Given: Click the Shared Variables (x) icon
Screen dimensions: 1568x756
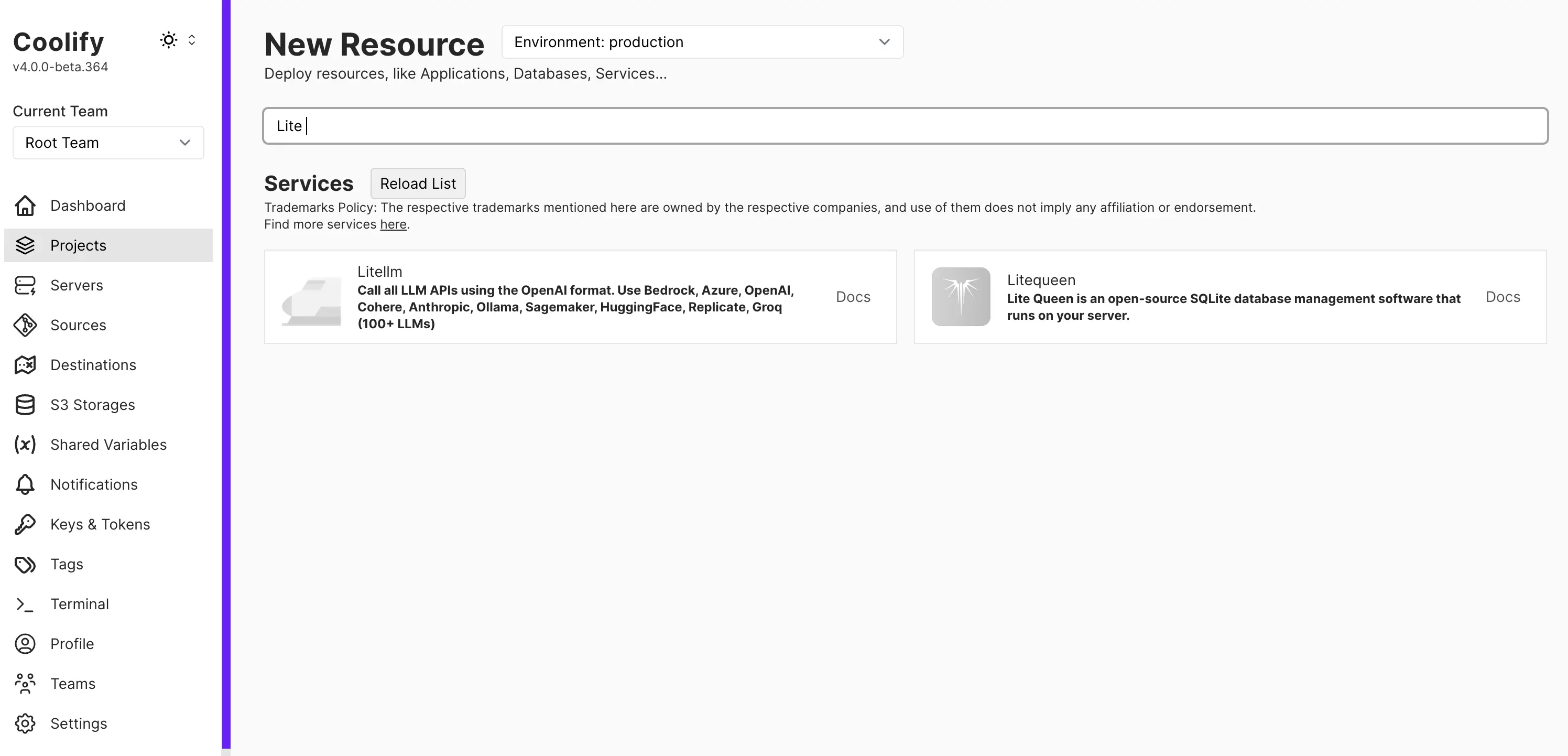Looking at the screenshot, I should [x=25, y=445].
